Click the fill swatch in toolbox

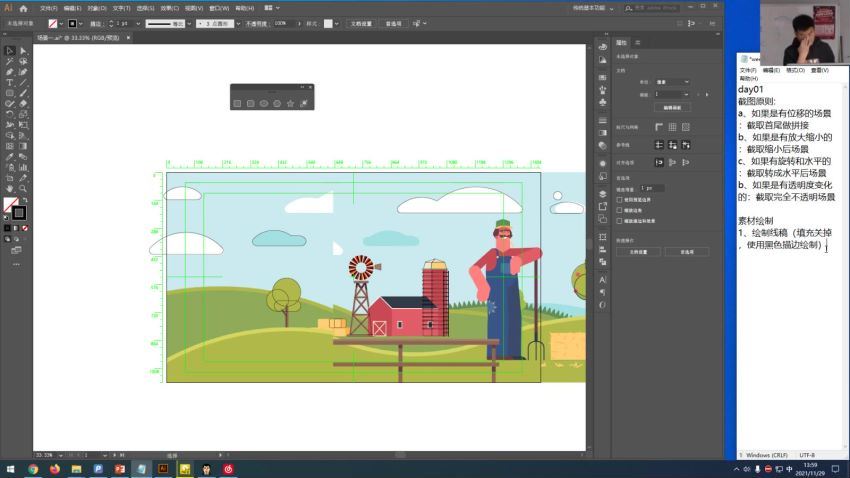10,205
